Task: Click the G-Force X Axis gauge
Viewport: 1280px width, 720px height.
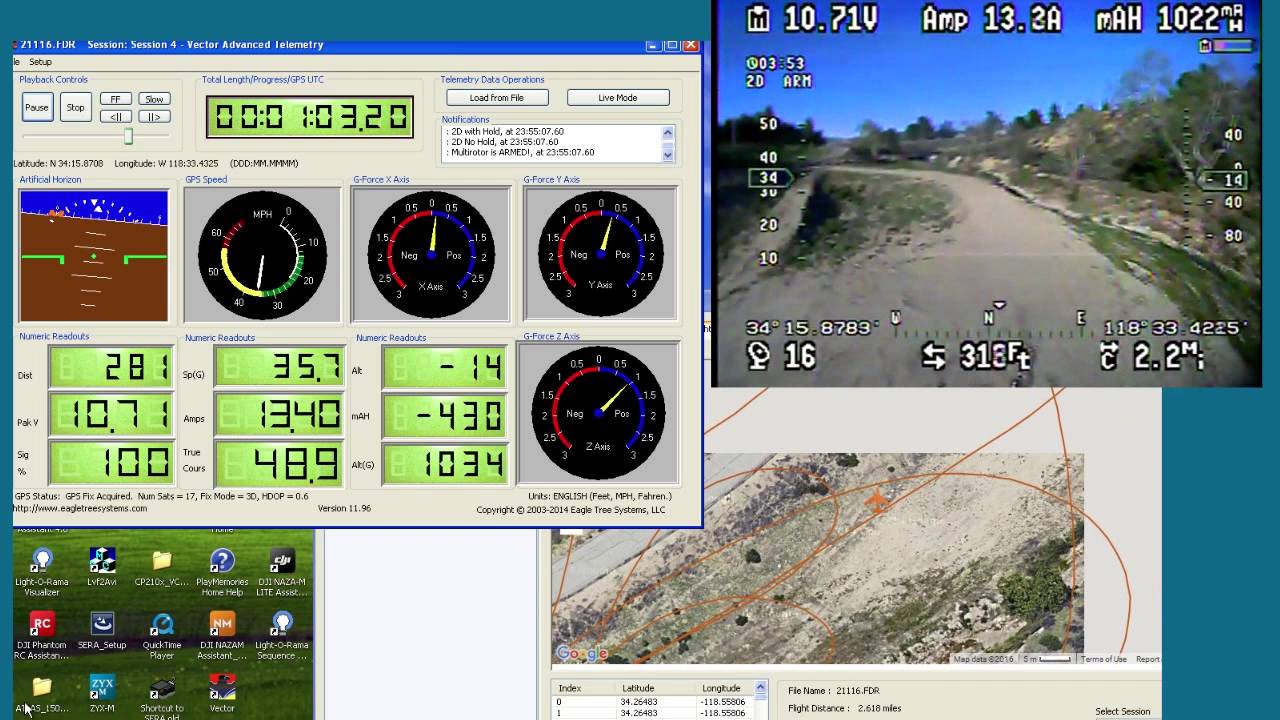Action: [x=431, y=255]
